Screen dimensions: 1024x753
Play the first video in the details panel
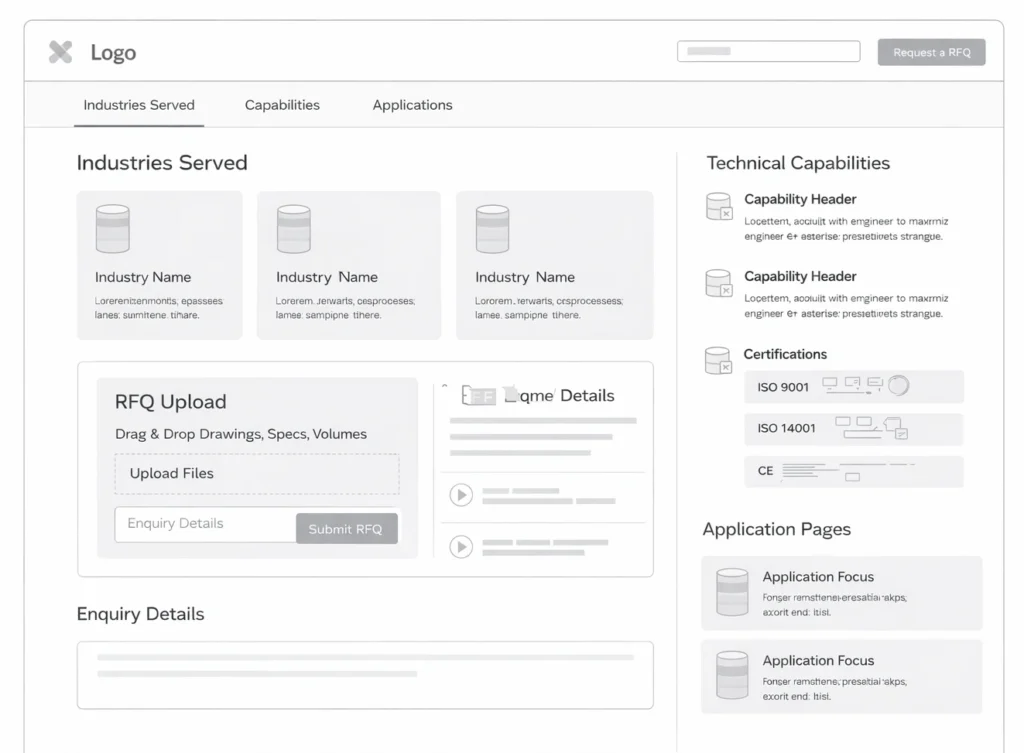[x=461, y=494]
